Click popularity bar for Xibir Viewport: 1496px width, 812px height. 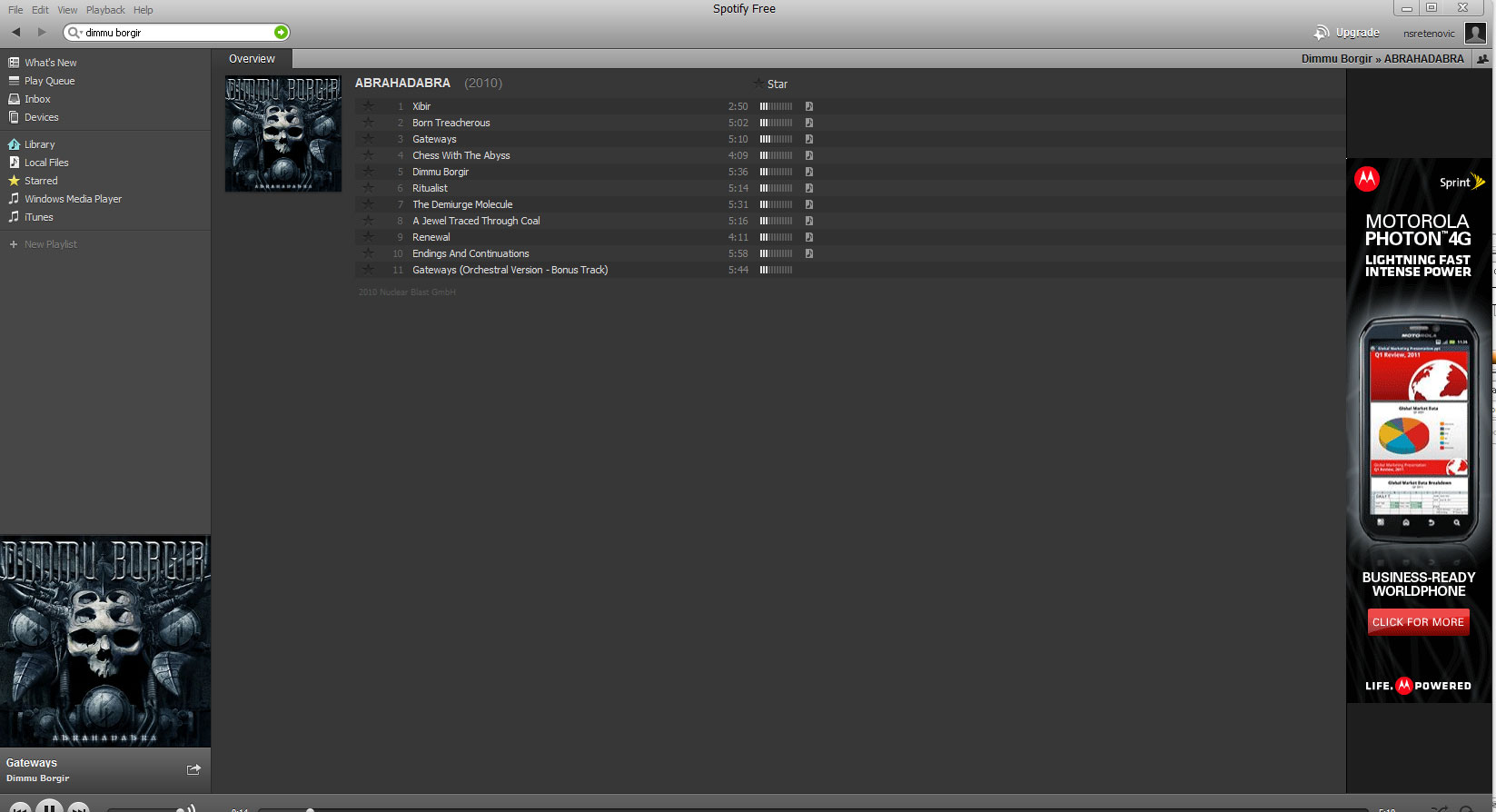click(776, 106)
